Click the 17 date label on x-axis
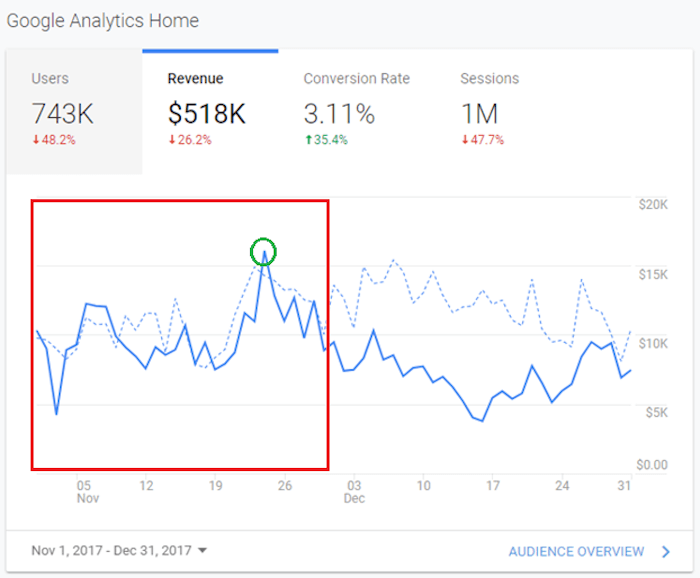The width and height of the screenshot is (700, 578). pos(493,486)
